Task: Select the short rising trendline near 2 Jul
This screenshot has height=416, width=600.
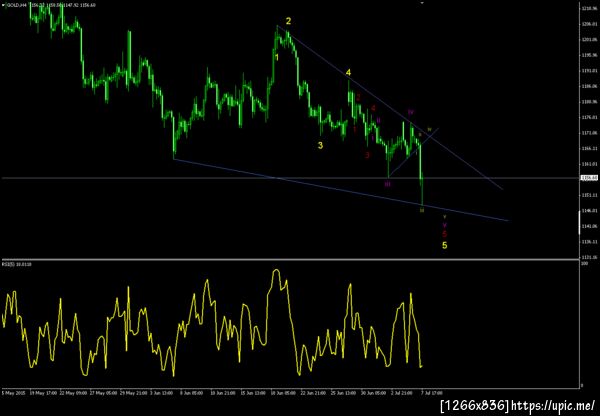Action: (413, 152)
